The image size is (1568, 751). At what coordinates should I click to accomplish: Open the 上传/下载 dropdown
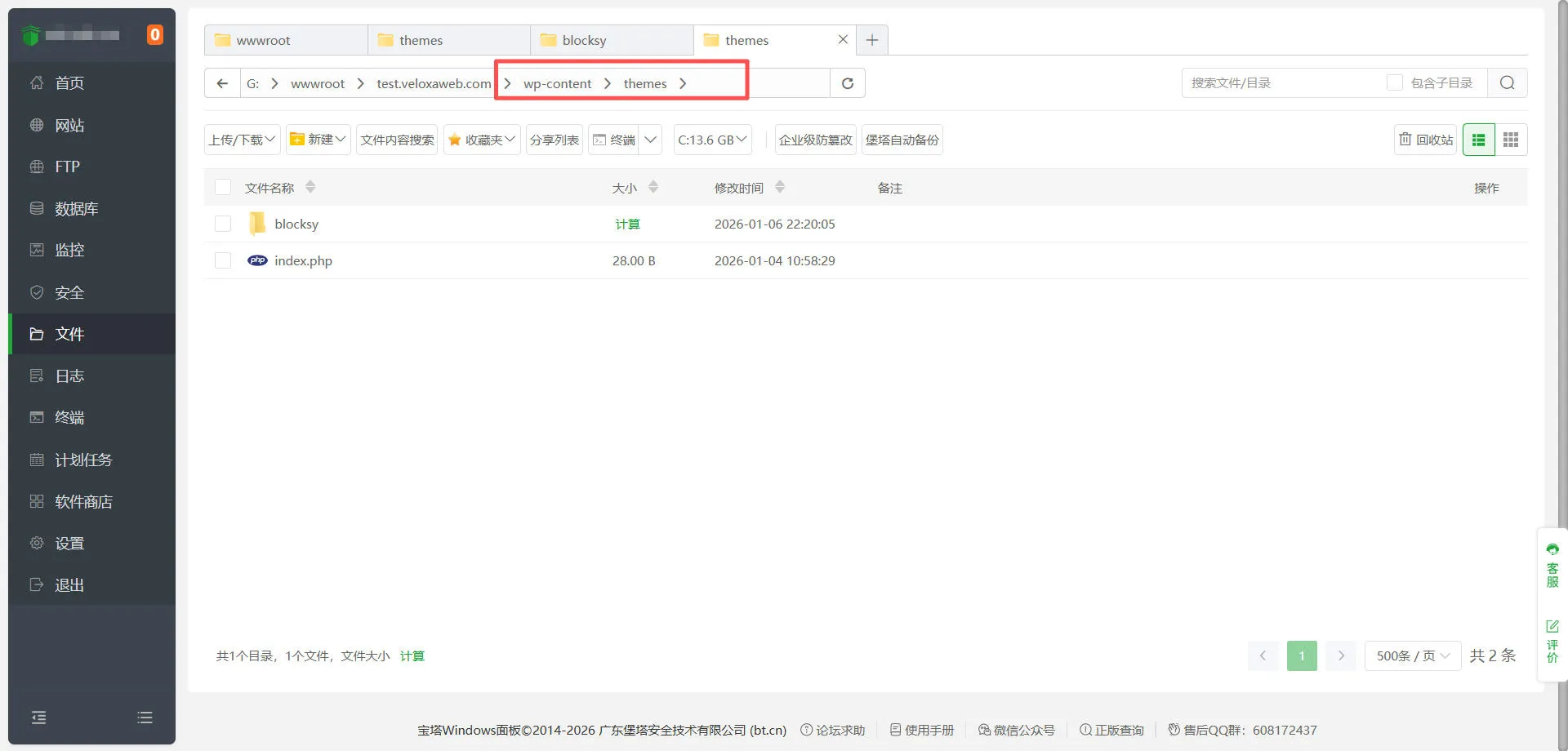click(241, 139)
